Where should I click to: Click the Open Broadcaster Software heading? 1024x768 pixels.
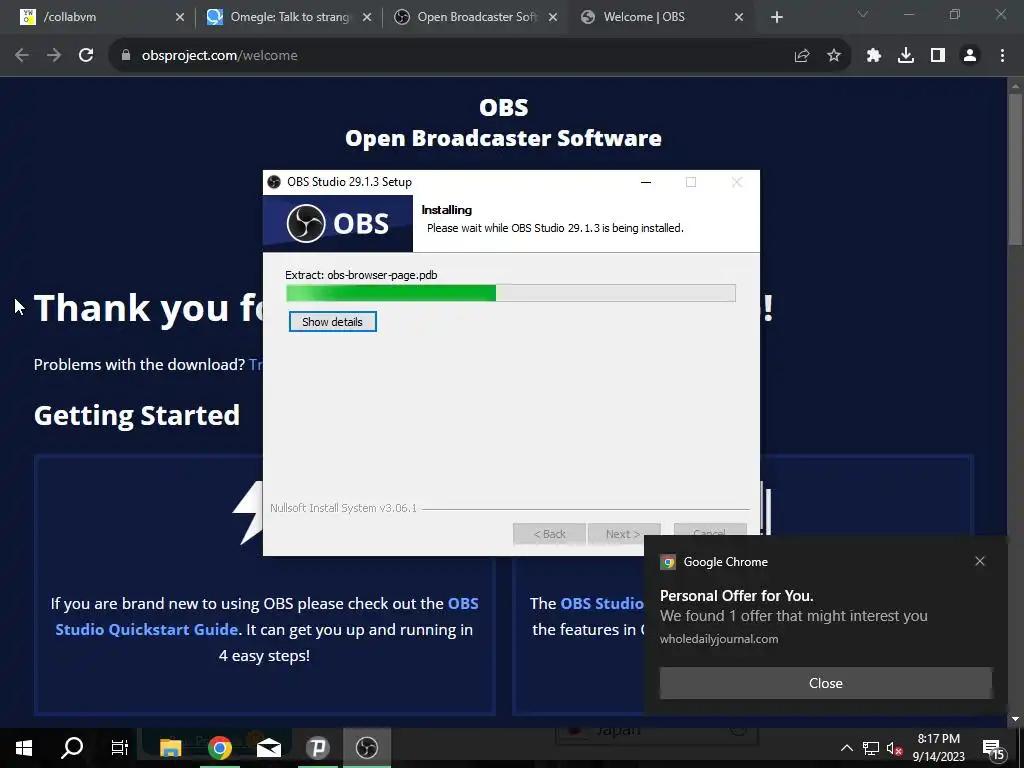coord(503,138)
